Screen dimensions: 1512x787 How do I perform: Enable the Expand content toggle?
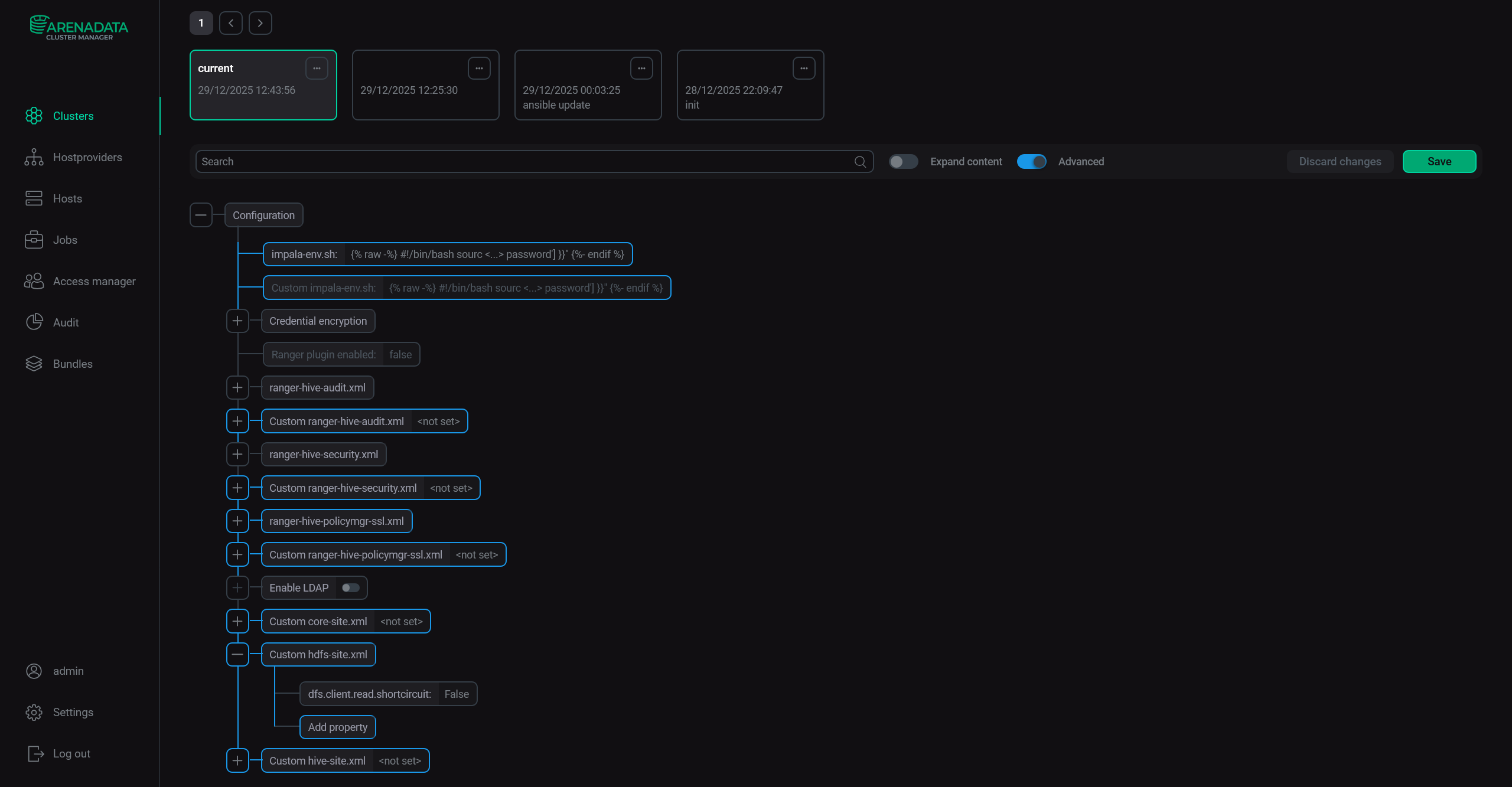[x=903, y=161]
